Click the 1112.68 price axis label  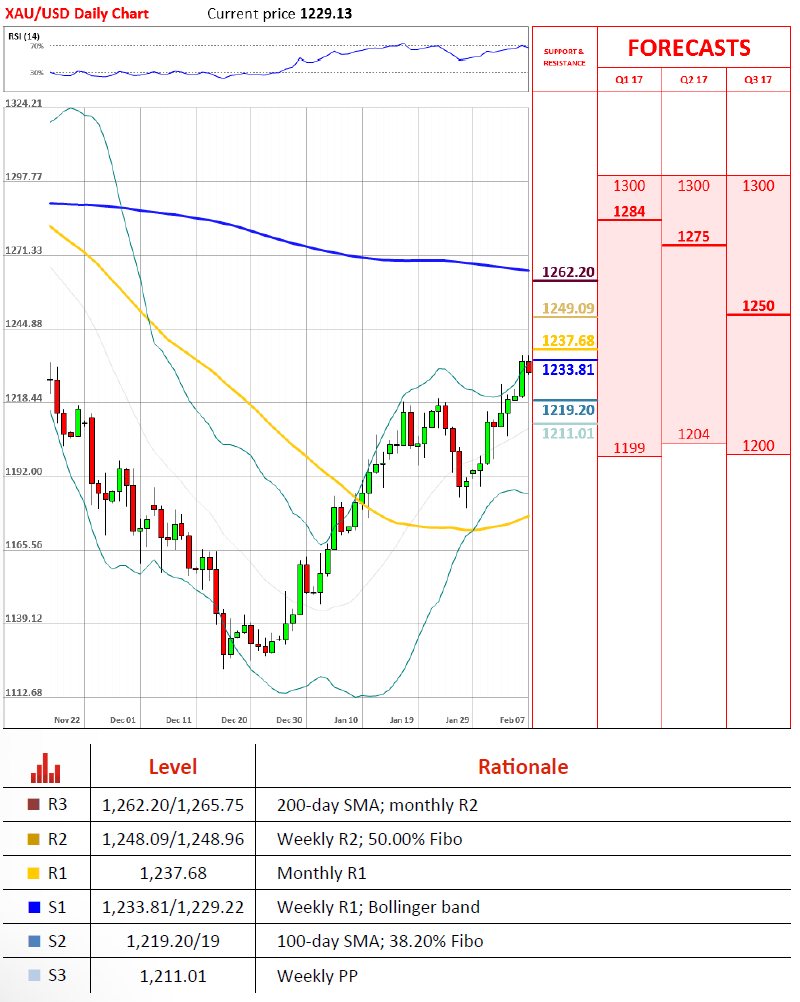[x=24, y=693]
